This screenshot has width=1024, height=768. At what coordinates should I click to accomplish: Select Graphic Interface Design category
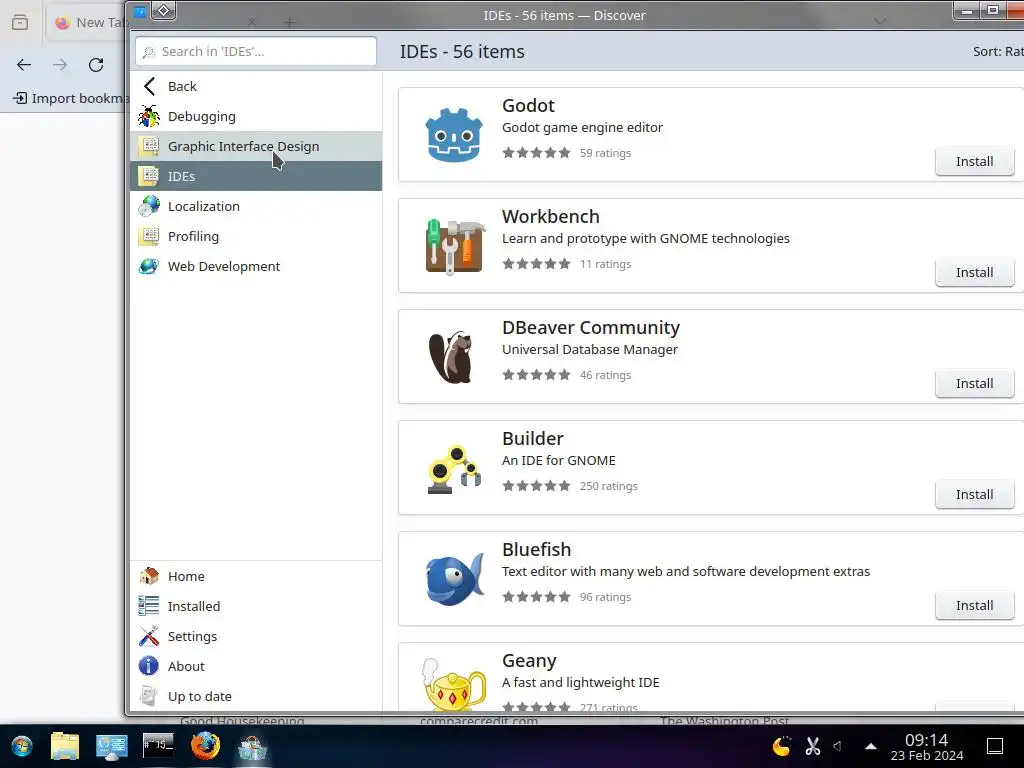coord(256,146)
